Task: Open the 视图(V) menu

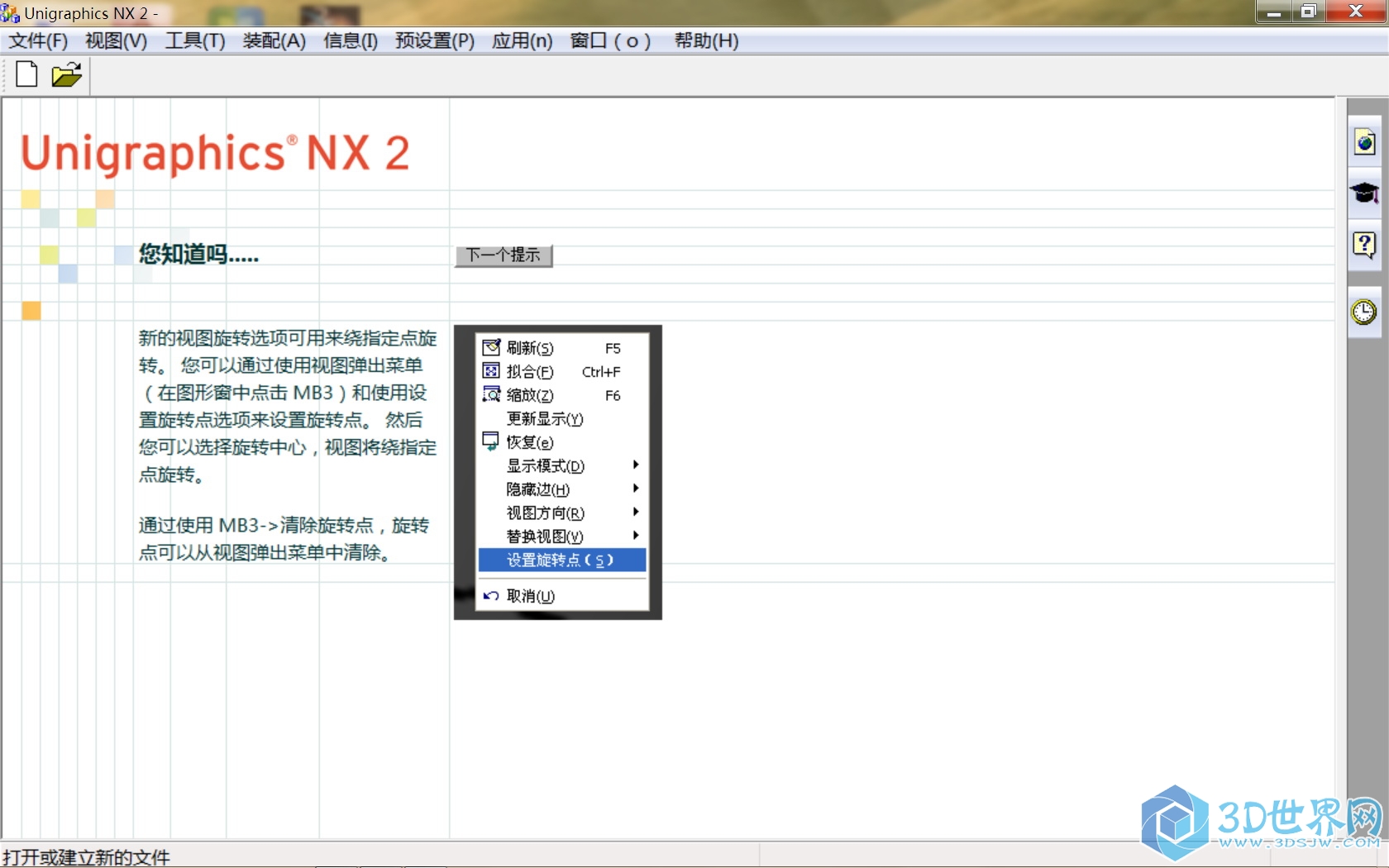Action: point(116,41)
